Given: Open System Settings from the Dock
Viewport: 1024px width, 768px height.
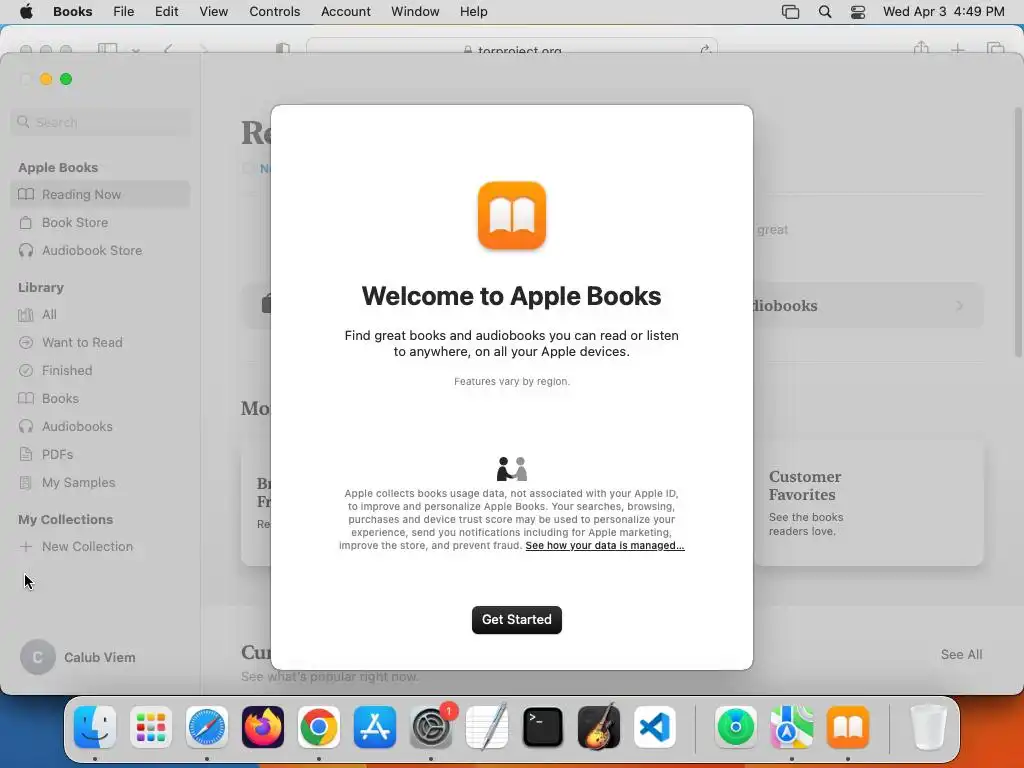Looking at the screenshot, I should [x=431, y=727].
